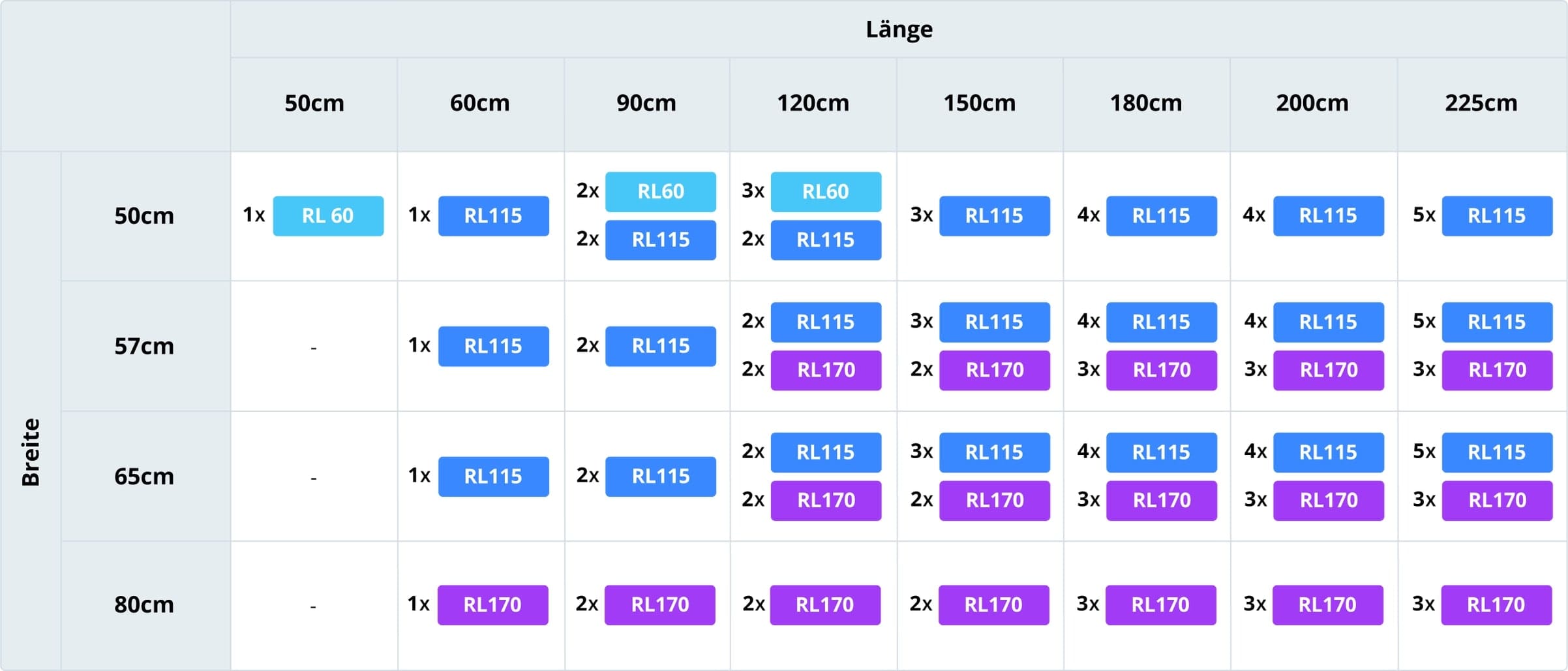Screen dimensions: 1568x671
Task: Click RL115 badge in 50cm row, 225cm column
Action: point(1496,216)
